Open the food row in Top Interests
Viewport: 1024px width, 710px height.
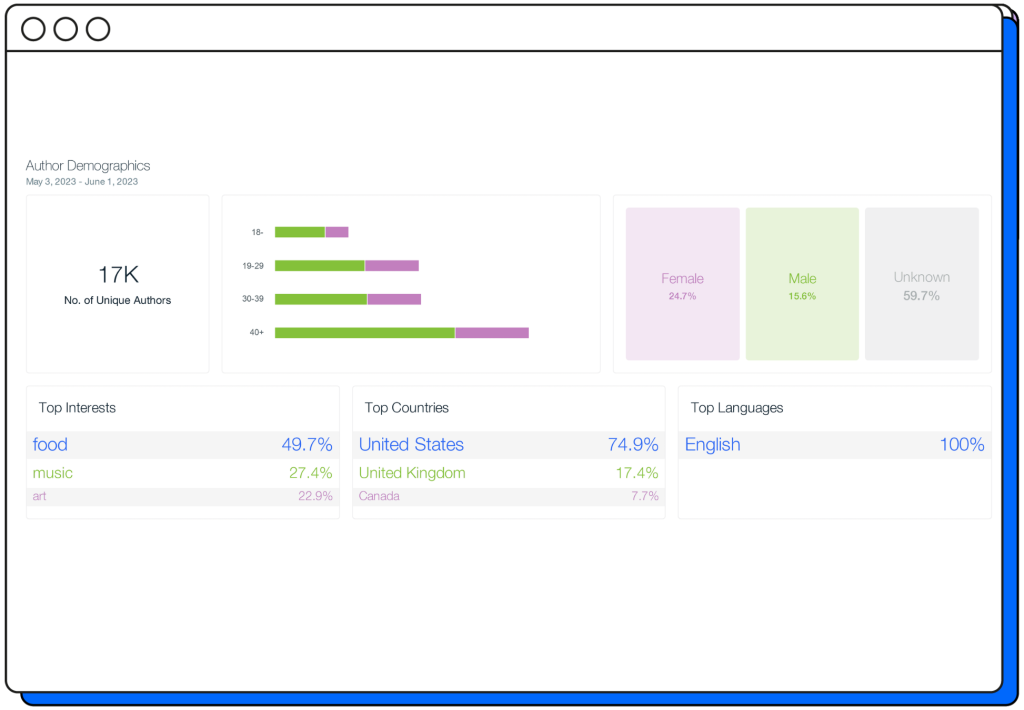click(182, 445)
